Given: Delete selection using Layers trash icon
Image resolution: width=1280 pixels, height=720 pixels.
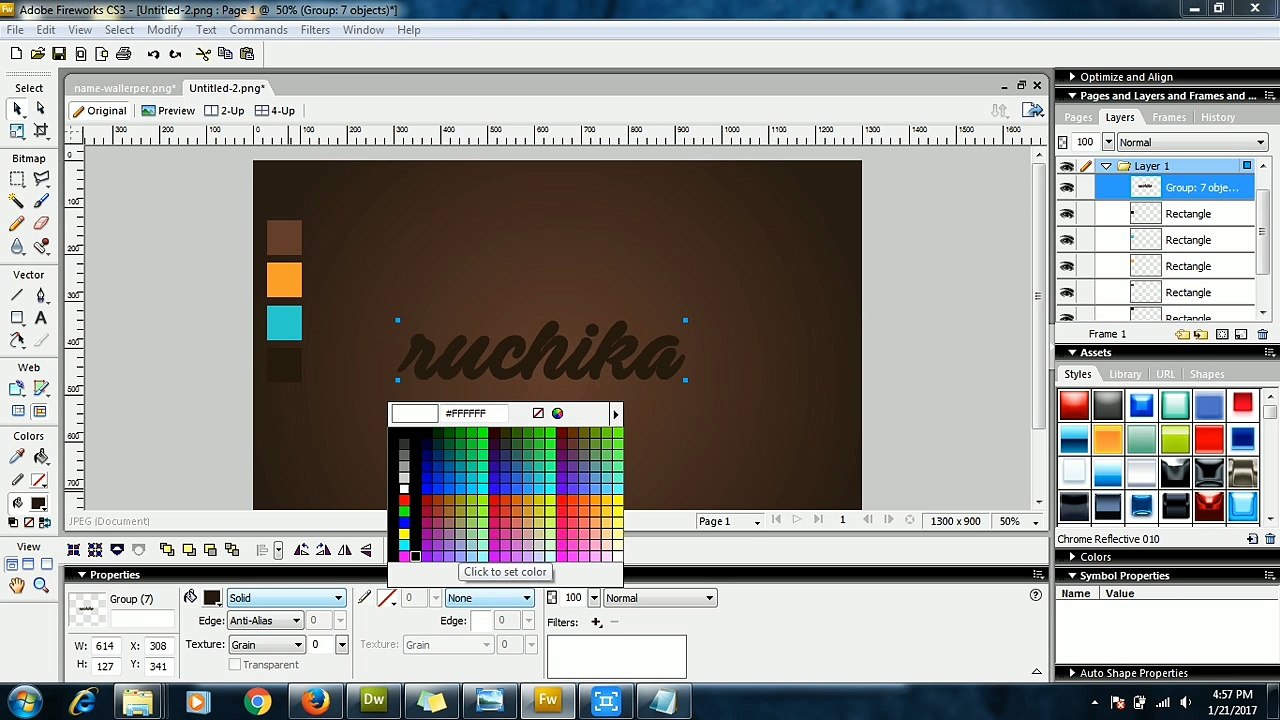Looking at the screenshot, I should click(1262, 334).
